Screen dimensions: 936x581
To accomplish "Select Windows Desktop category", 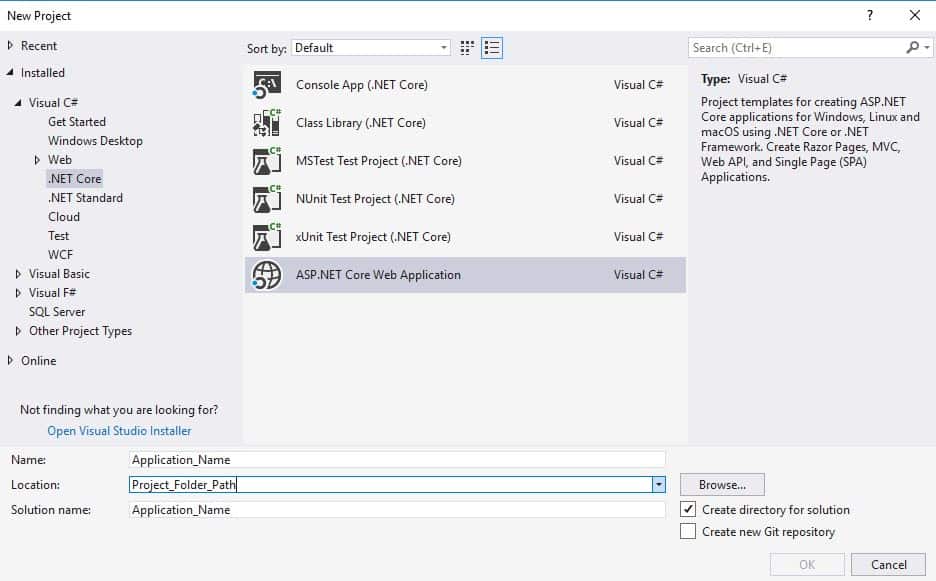I will click(95, 141).
